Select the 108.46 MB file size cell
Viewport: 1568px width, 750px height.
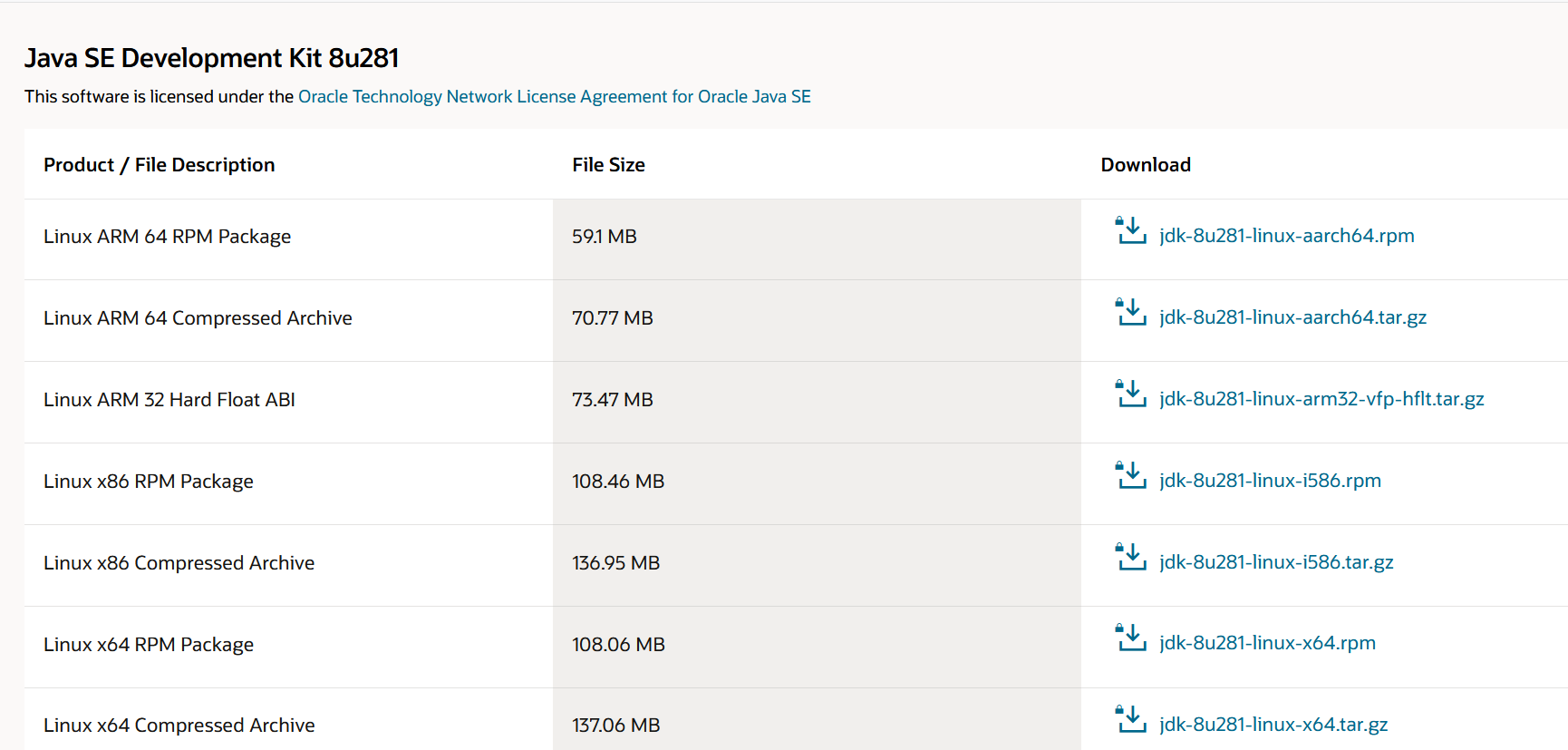[x=618, y=482]
